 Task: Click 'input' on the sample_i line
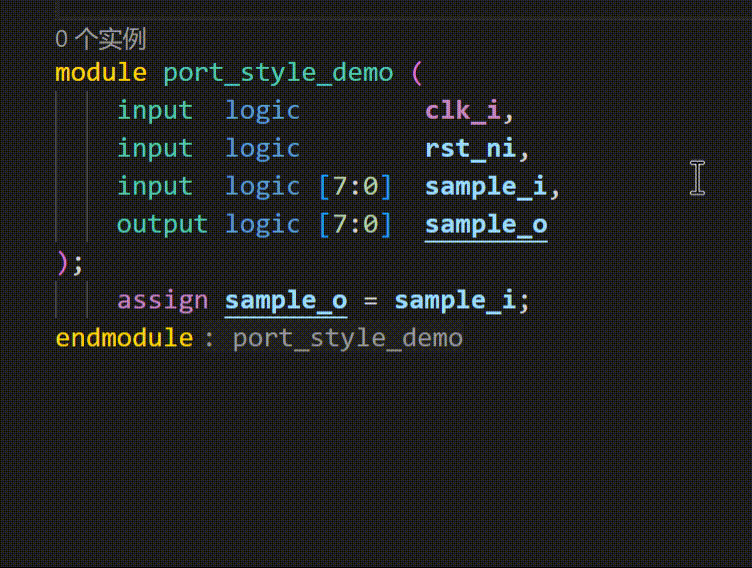[154, 187]
